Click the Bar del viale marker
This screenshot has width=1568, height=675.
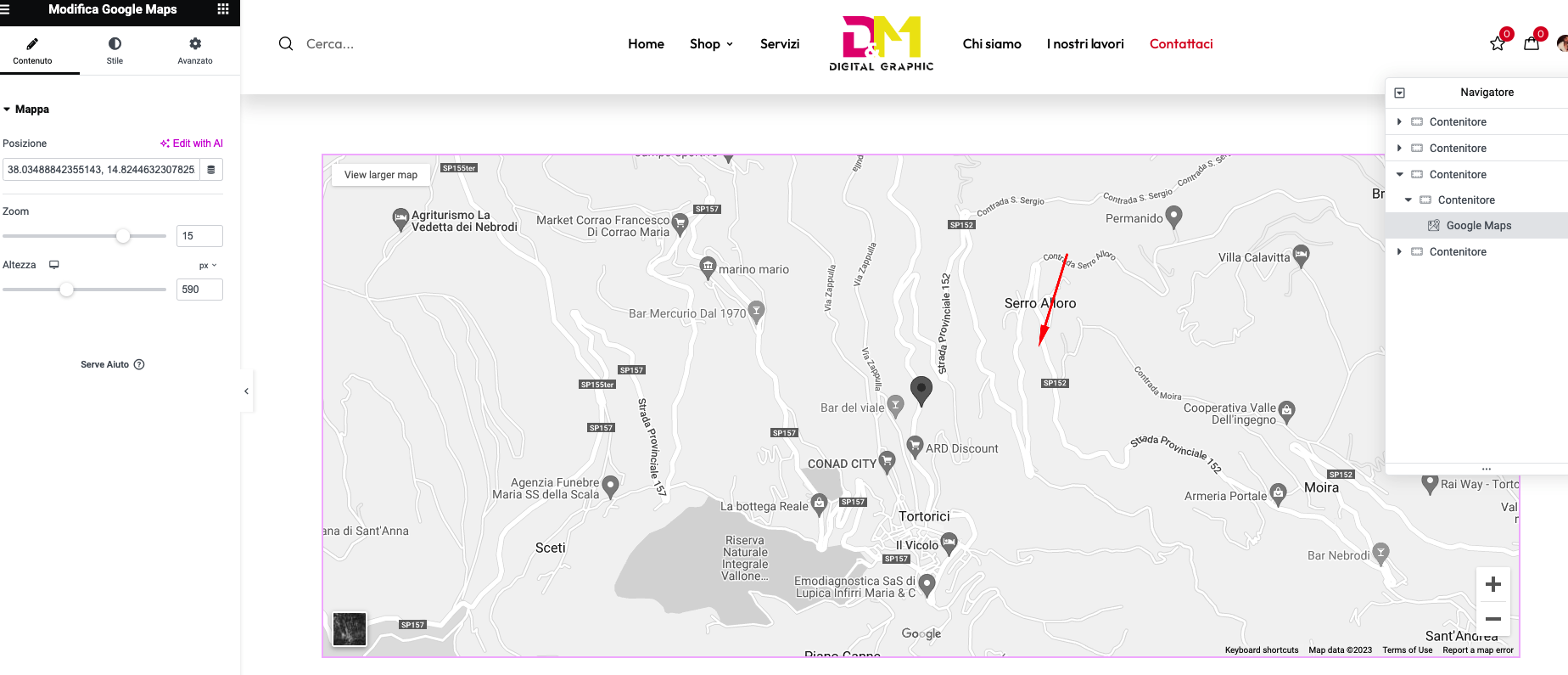pyautogui.click(x=894, y=406)
